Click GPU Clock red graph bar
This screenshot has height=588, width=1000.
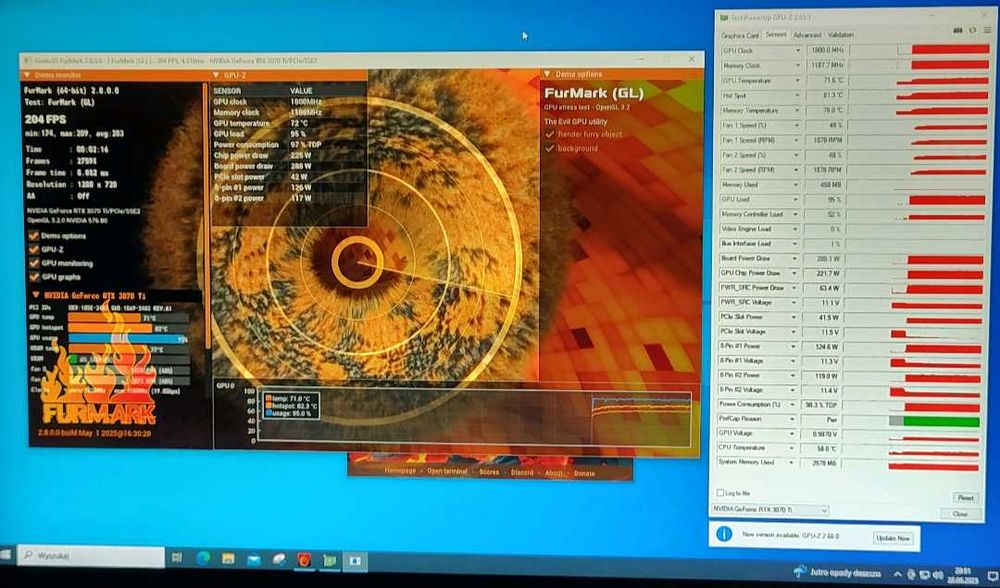click(x=950, y=49)
